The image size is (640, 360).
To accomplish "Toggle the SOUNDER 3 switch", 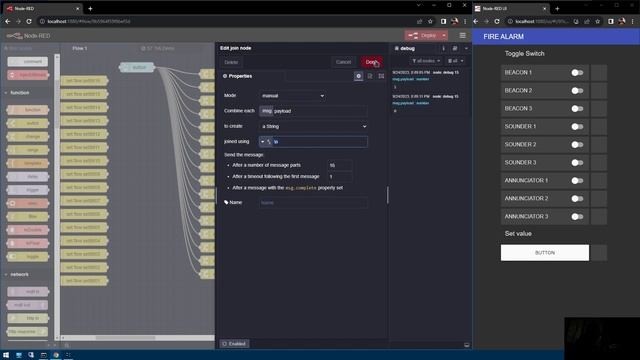I will [577, 162].
